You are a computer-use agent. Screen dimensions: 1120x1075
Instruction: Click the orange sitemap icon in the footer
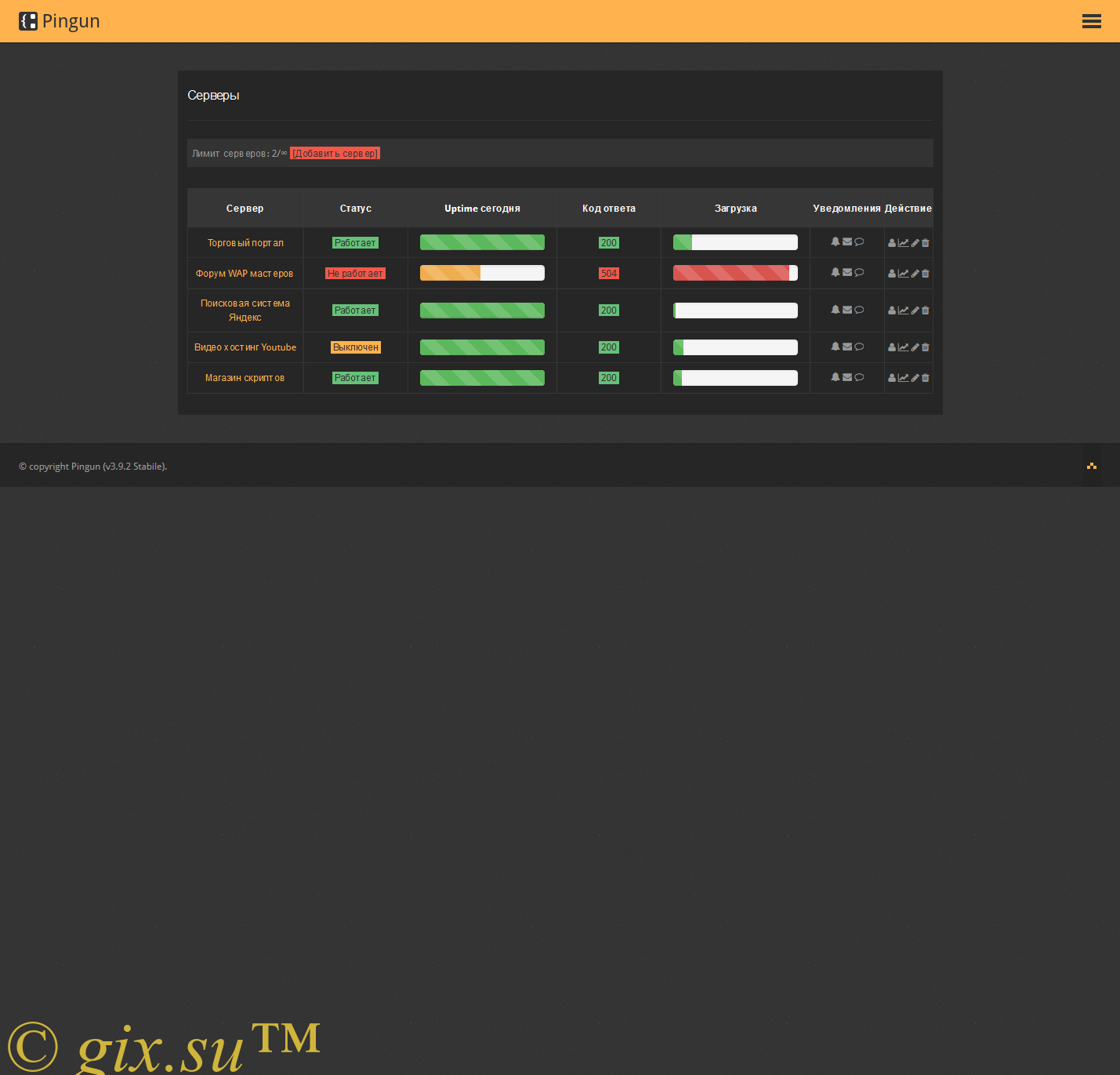pos(1092,466)
